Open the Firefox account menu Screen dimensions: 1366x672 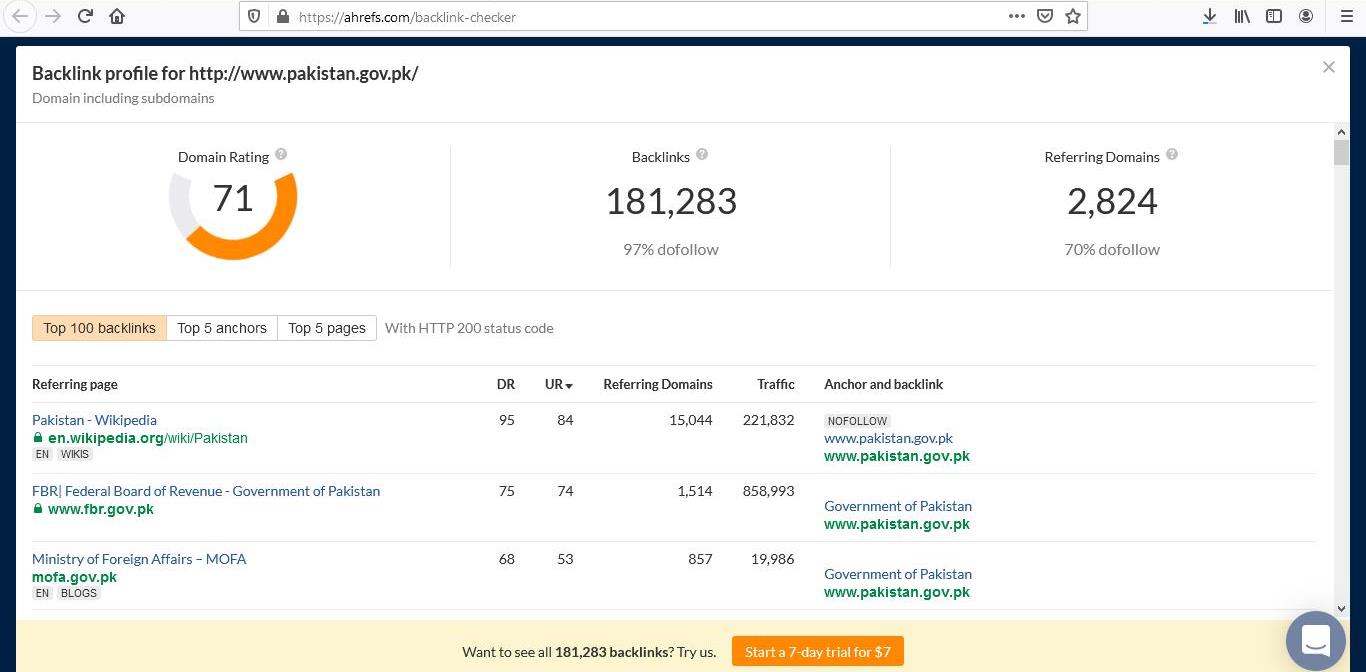click(x=1306, y=16)
